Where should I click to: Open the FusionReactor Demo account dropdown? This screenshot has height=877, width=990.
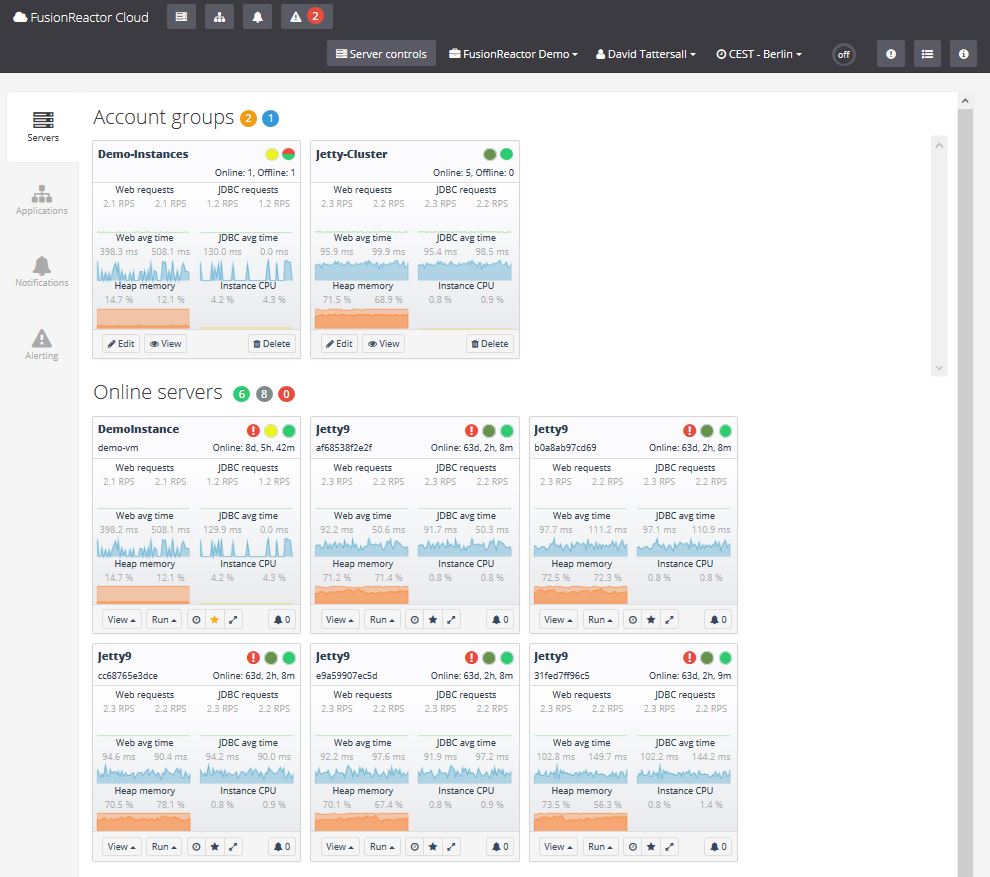[513, 54]
